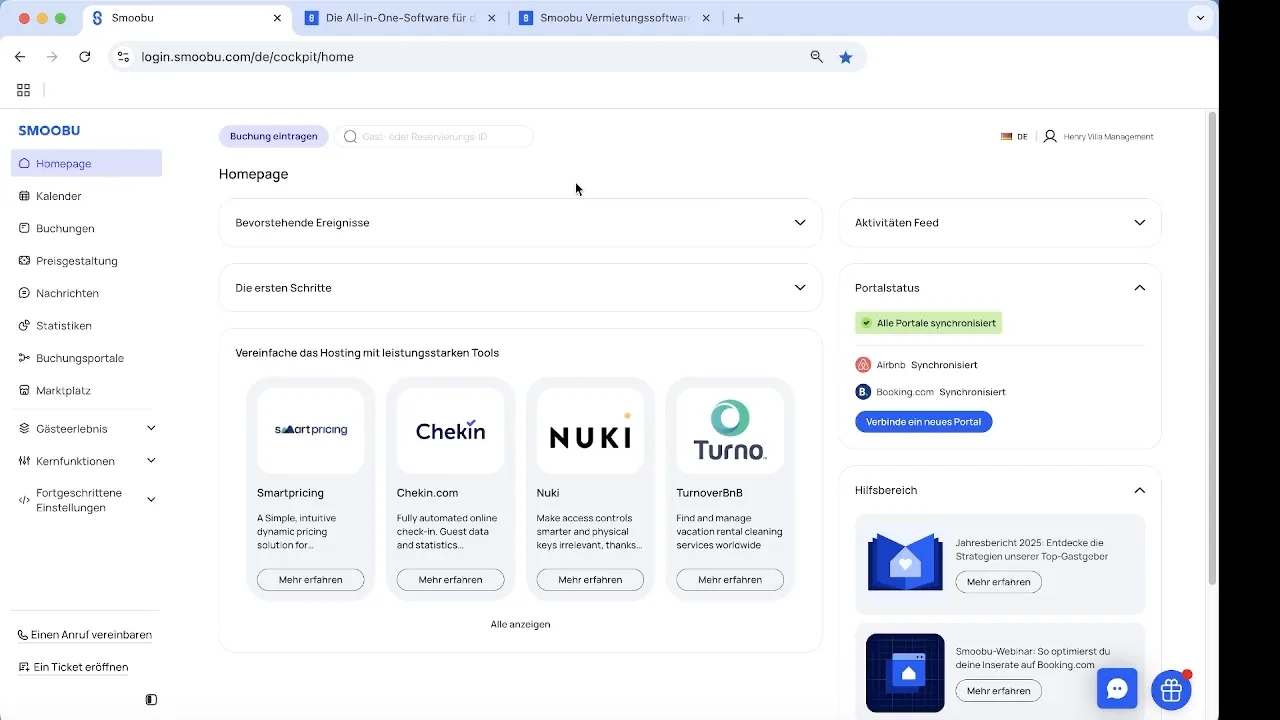The width and height of the screenshot is (1280, 720).
Task: Click the Airbnb portal status icon
Action: click(863, 364)
